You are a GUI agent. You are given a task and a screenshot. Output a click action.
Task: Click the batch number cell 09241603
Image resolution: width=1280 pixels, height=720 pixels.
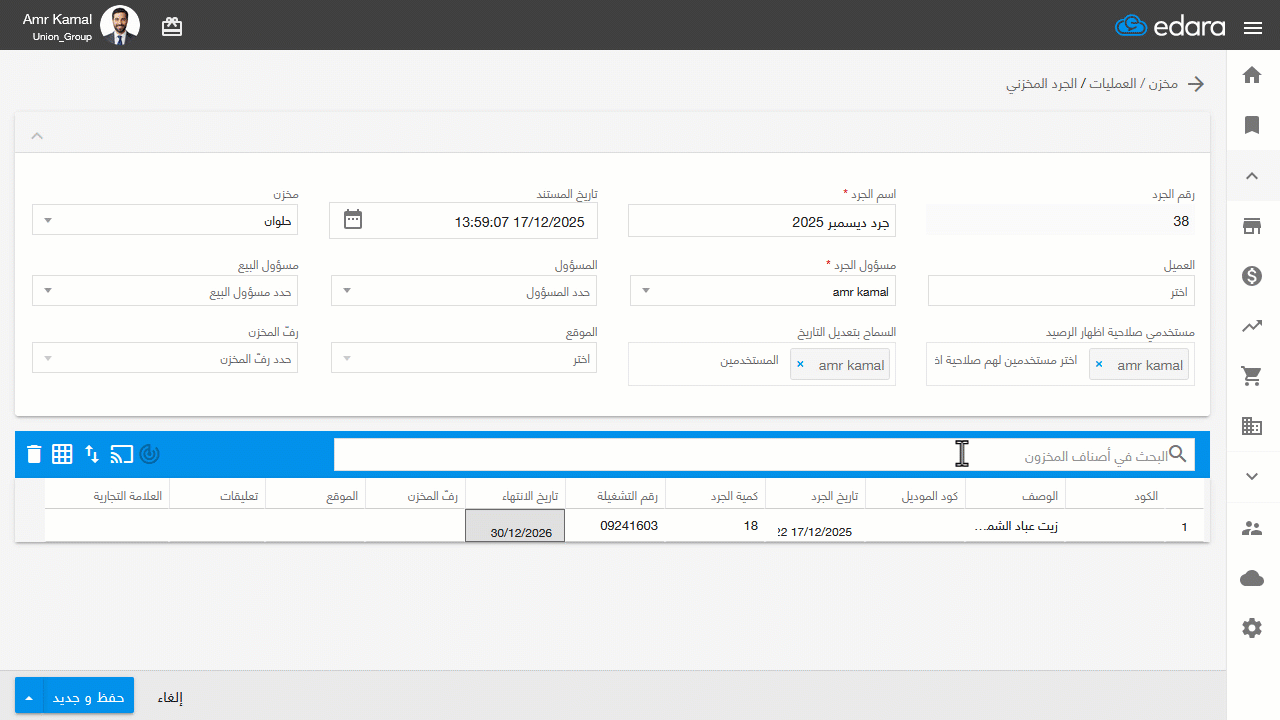(x=615, y=526)
